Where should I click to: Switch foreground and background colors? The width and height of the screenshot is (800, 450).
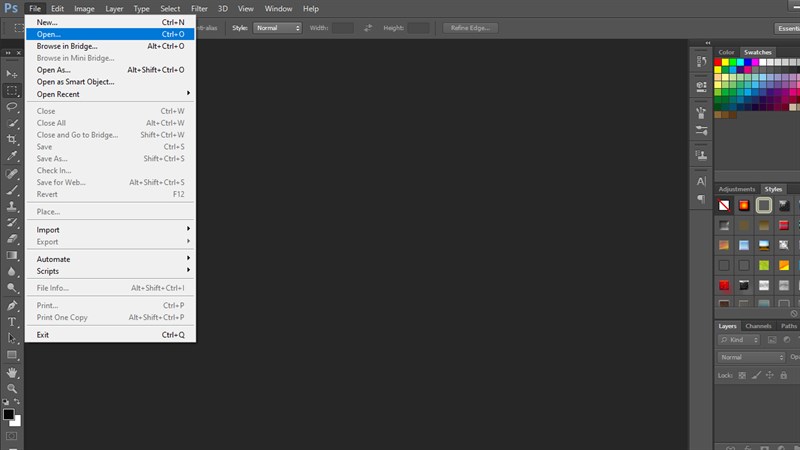(17, 402)
